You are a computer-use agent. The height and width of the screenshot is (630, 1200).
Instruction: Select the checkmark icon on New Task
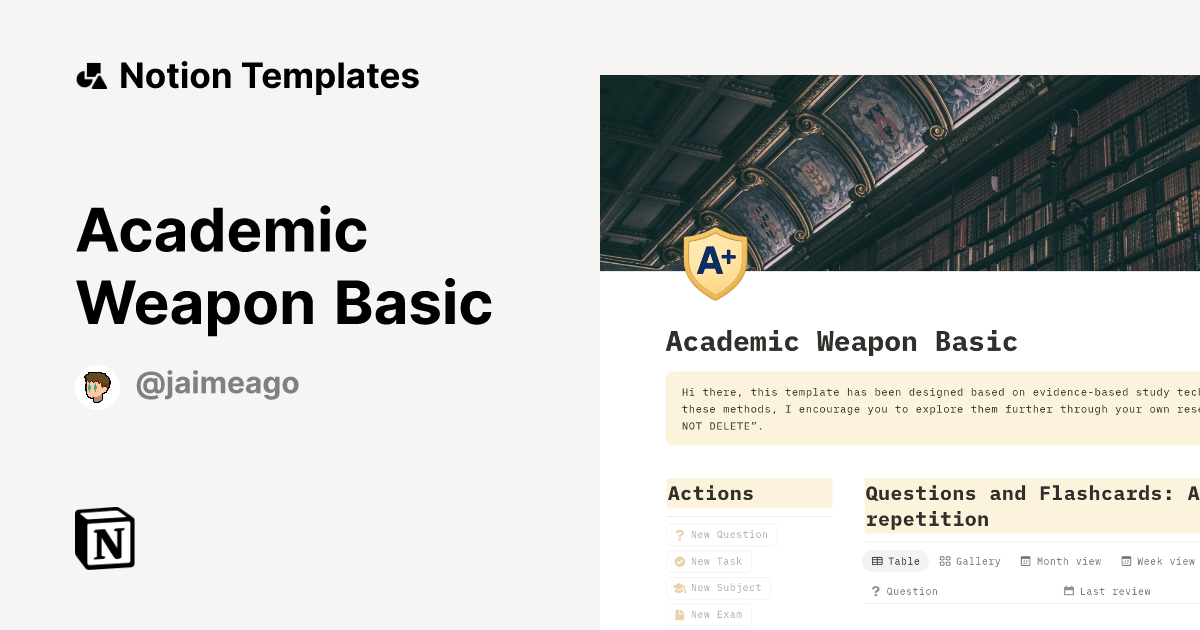click(680, 561)
